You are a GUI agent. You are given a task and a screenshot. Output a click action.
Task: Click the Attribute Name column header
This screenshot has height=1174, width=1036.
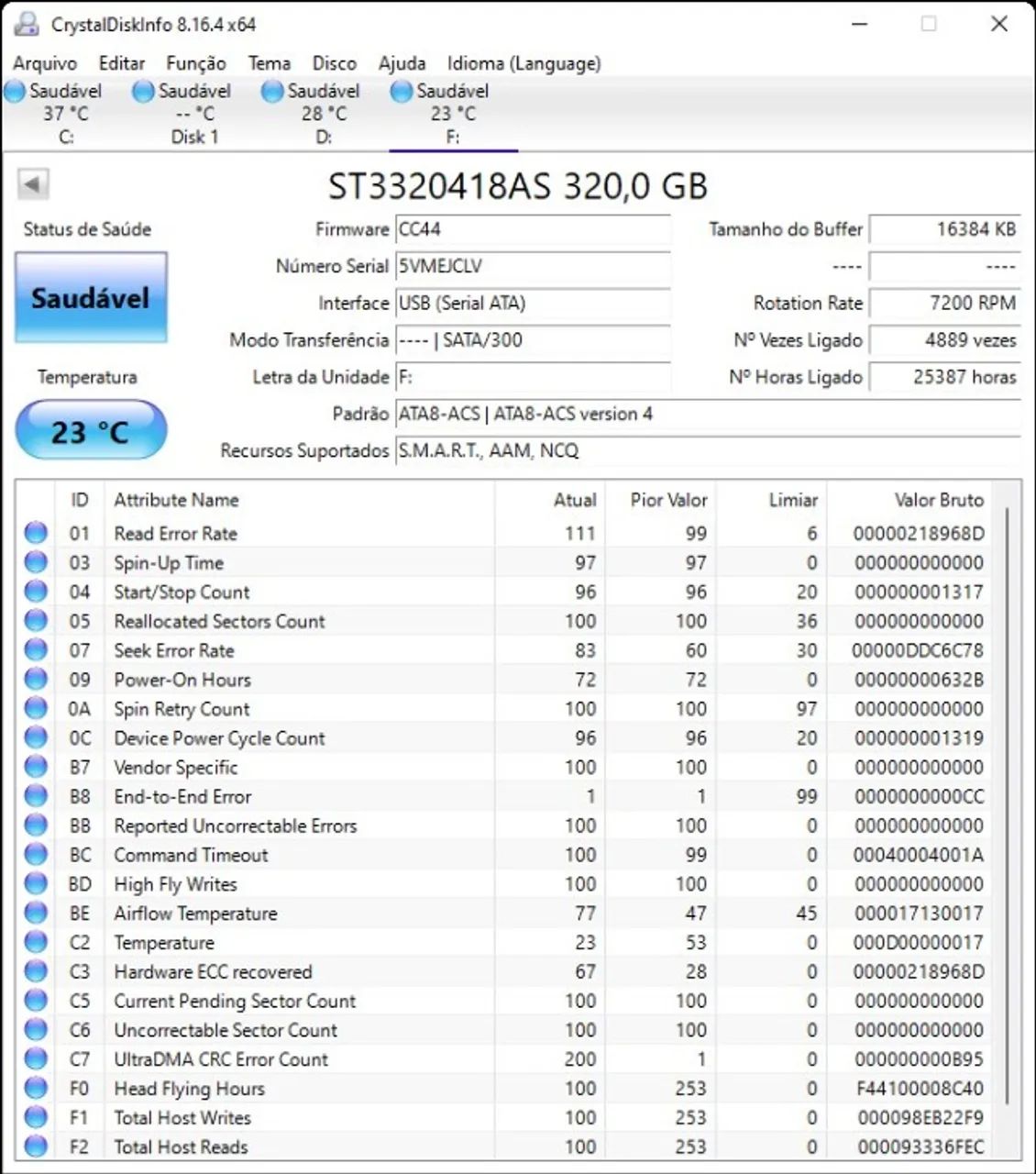click(x=300, y=500)
